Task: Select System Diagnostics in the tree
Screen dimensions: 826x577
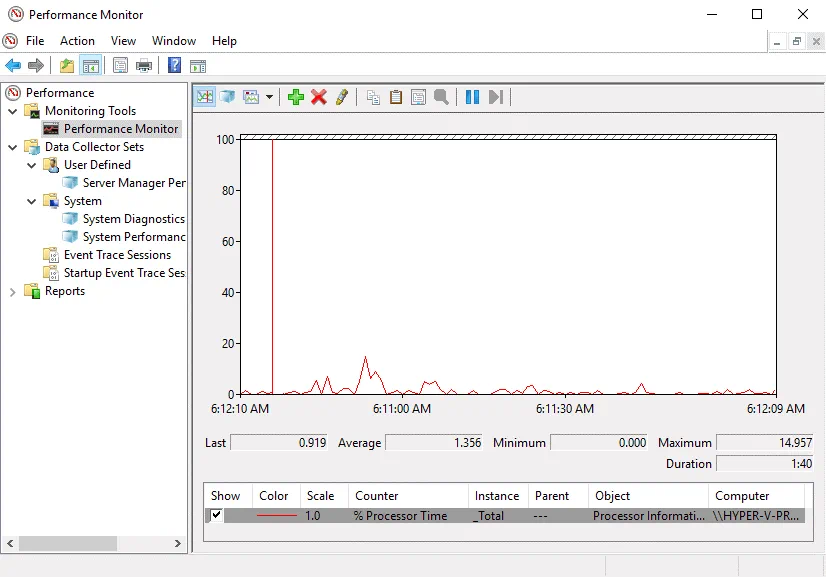Action: pyautogui.click(x=133, y=219)
